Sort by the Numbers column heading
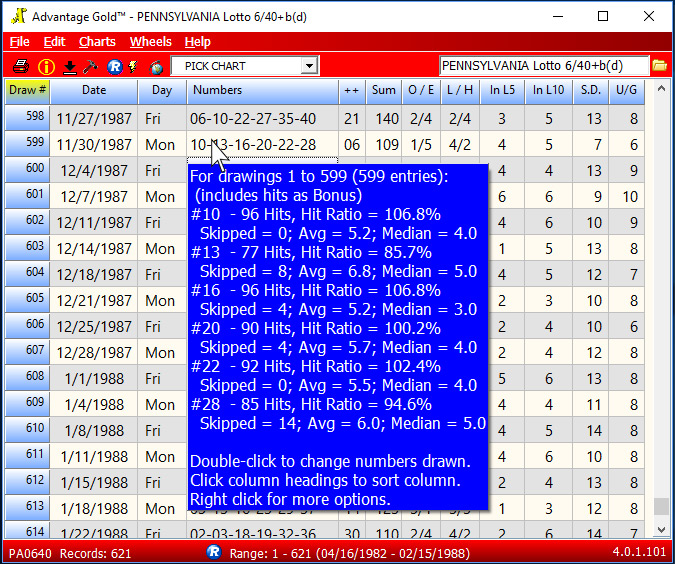Viewport: 675px width, 564px height. pos(262,91)
